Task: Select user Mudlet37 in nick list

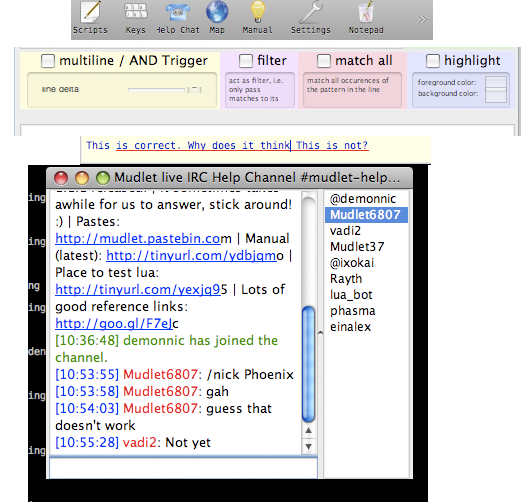Action: (x=366, y=247)
